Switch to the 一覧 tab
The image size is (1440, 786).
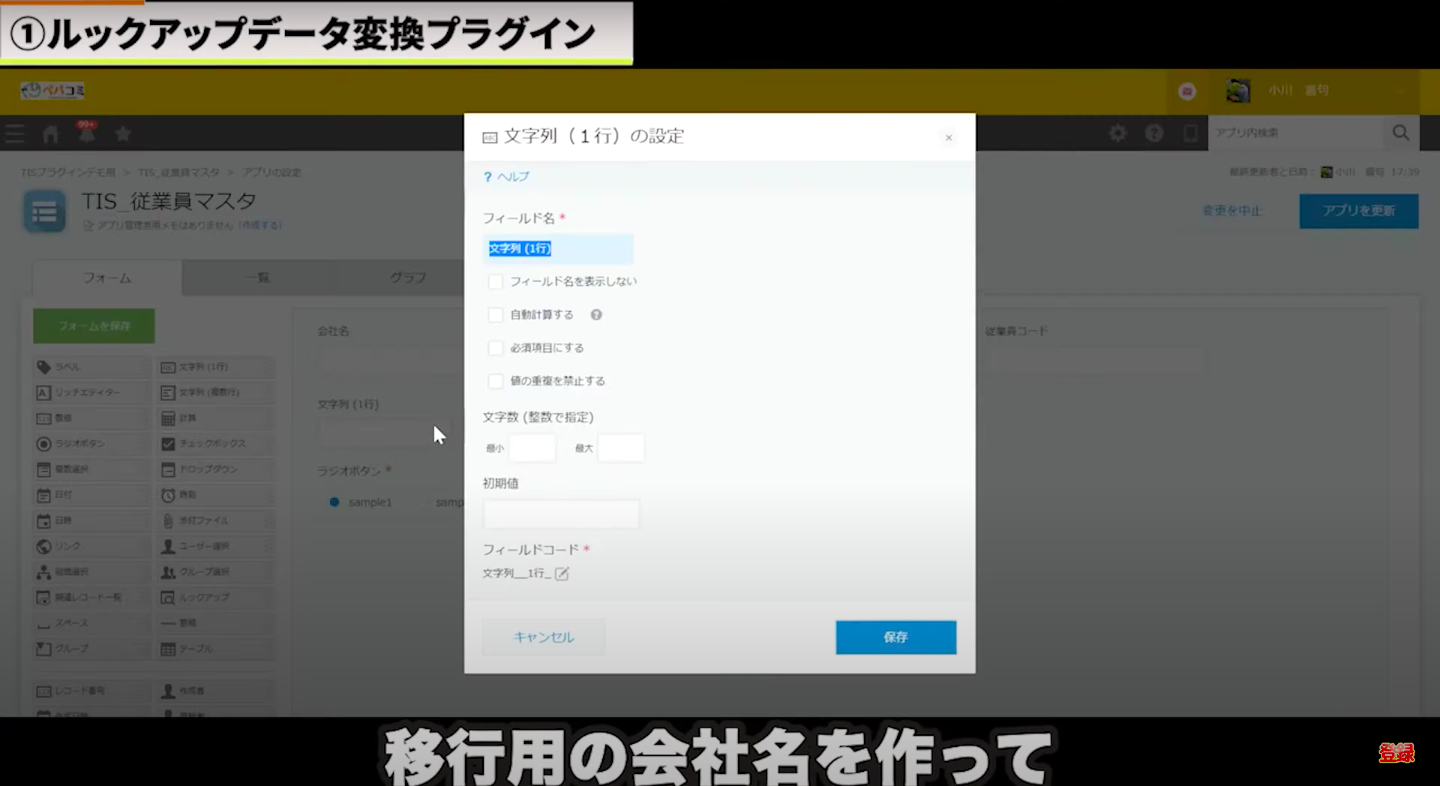tap(257, 278)
